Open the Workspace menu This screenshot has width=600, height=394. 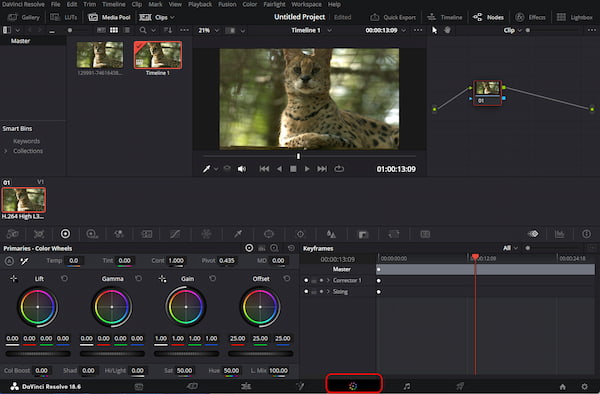(x=307, y=4)
